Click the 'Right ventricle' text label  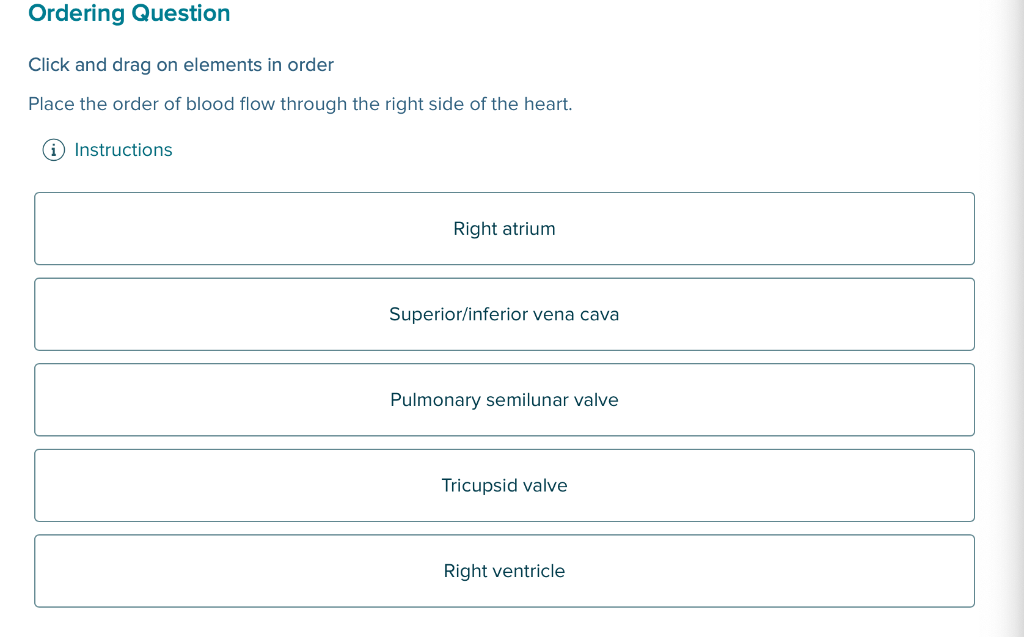click(x=504, y=571)
